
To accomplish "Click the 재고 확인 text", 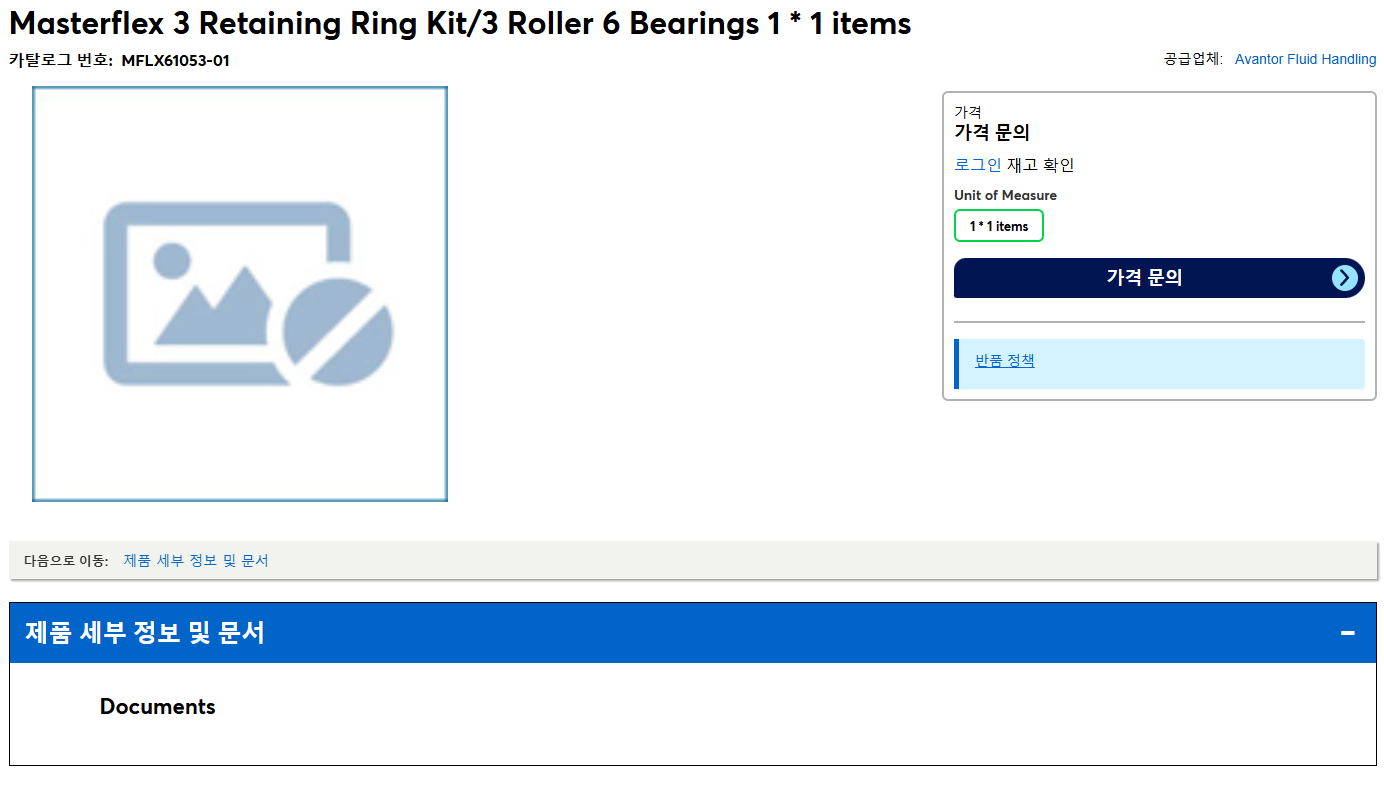I will pyautogui.click(x=1040, y=165).
